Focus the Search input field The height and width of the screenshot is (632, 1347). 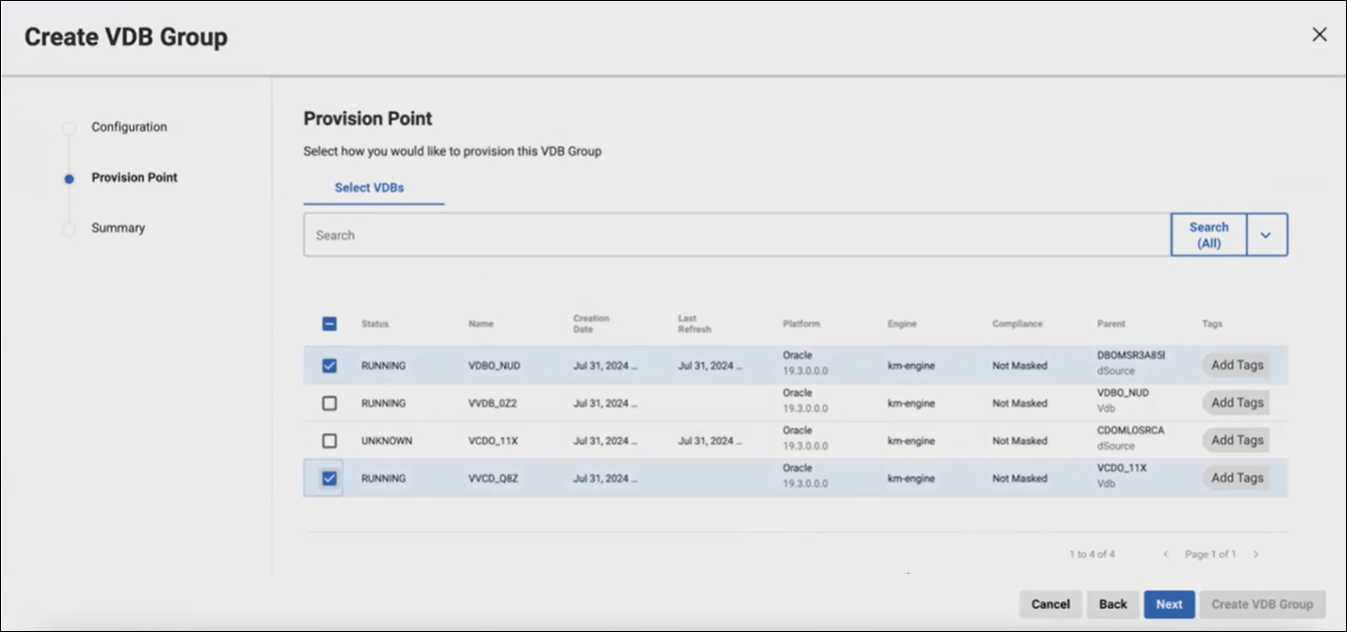[736, 235]
